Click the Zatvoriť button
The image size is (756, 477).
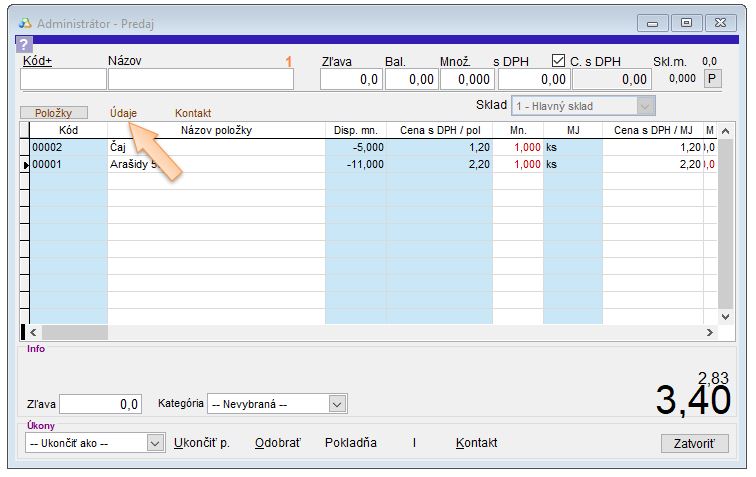[694, 443]
